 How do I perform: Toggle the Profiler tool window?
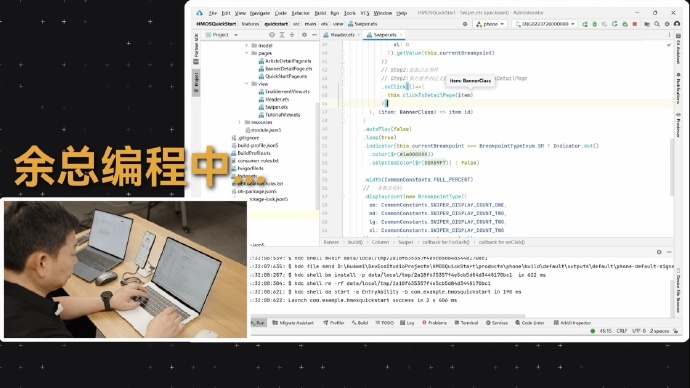point(334,323)
